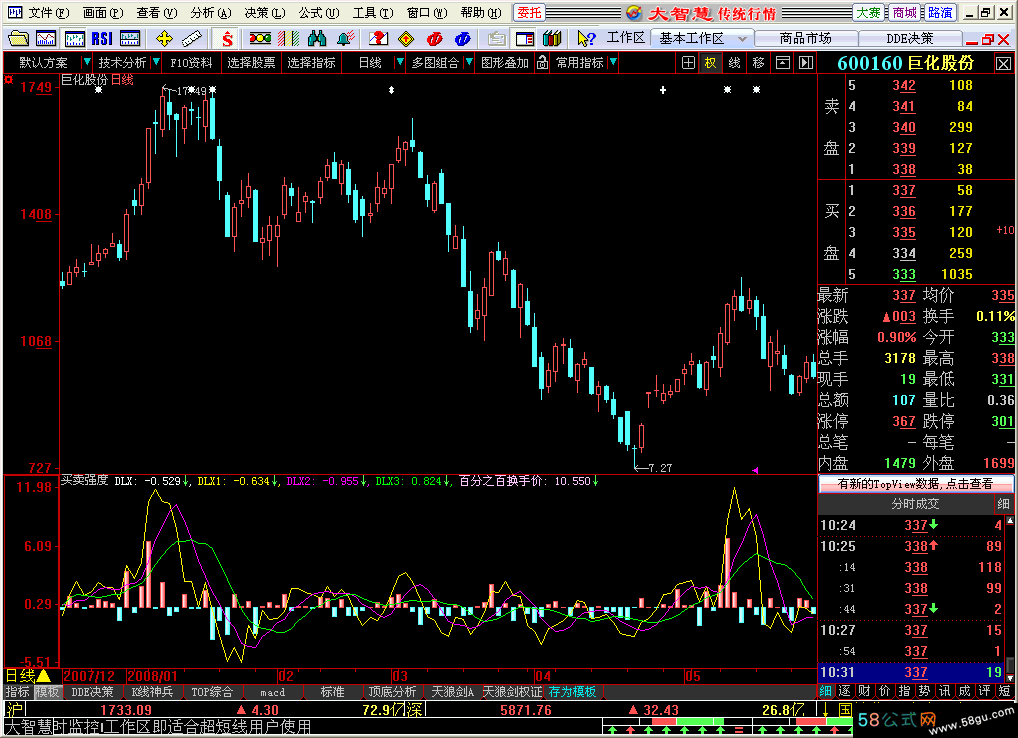Select the ruler measuring tool icon

(x=192, y=38)
